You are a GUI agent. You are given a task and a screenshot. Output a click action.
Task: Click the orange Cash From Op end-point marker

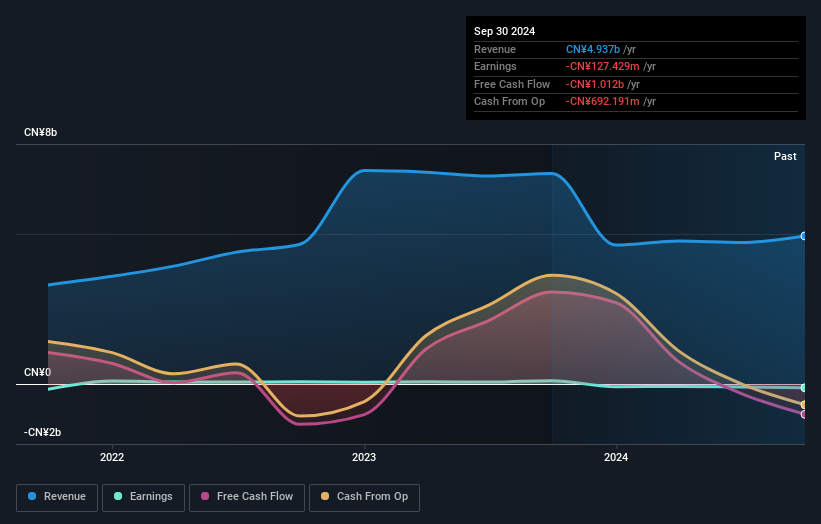804,405
